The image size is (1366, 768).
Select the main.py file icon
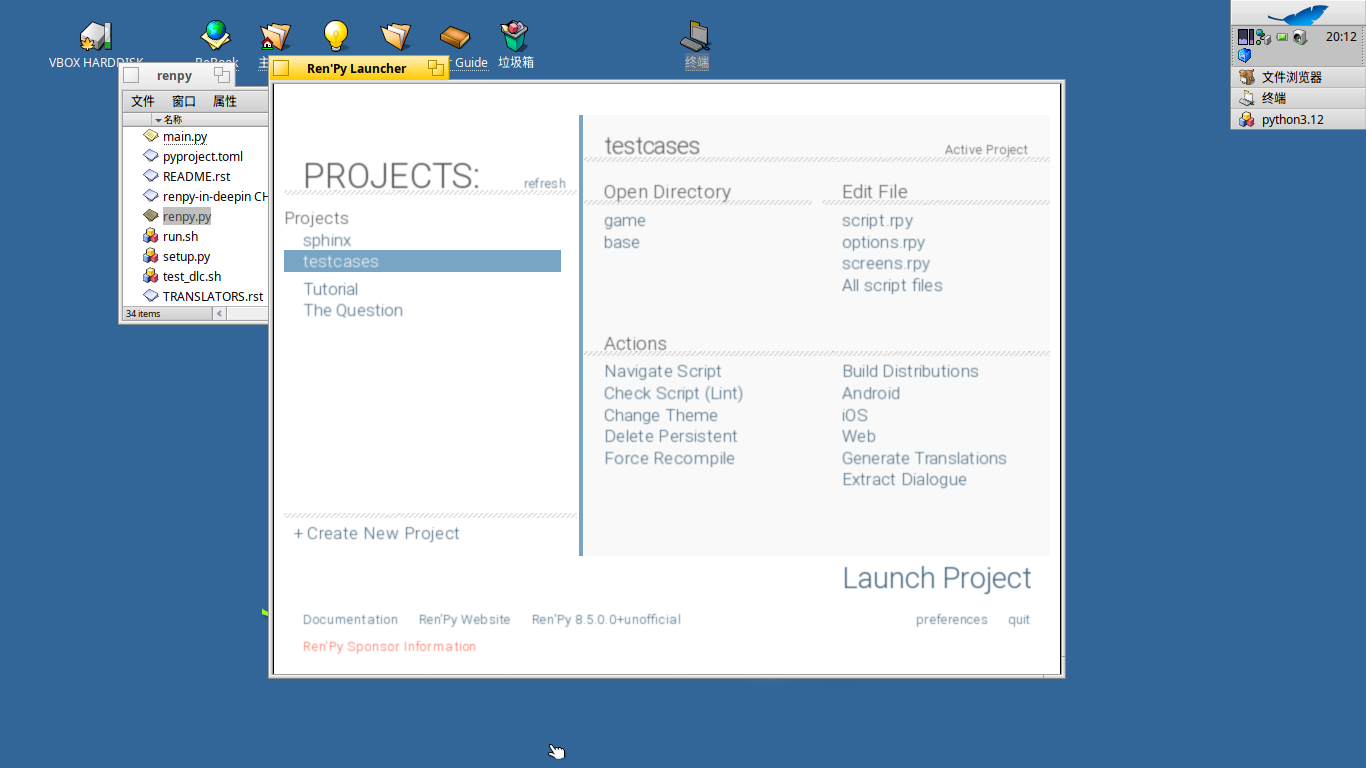[151, 137]
